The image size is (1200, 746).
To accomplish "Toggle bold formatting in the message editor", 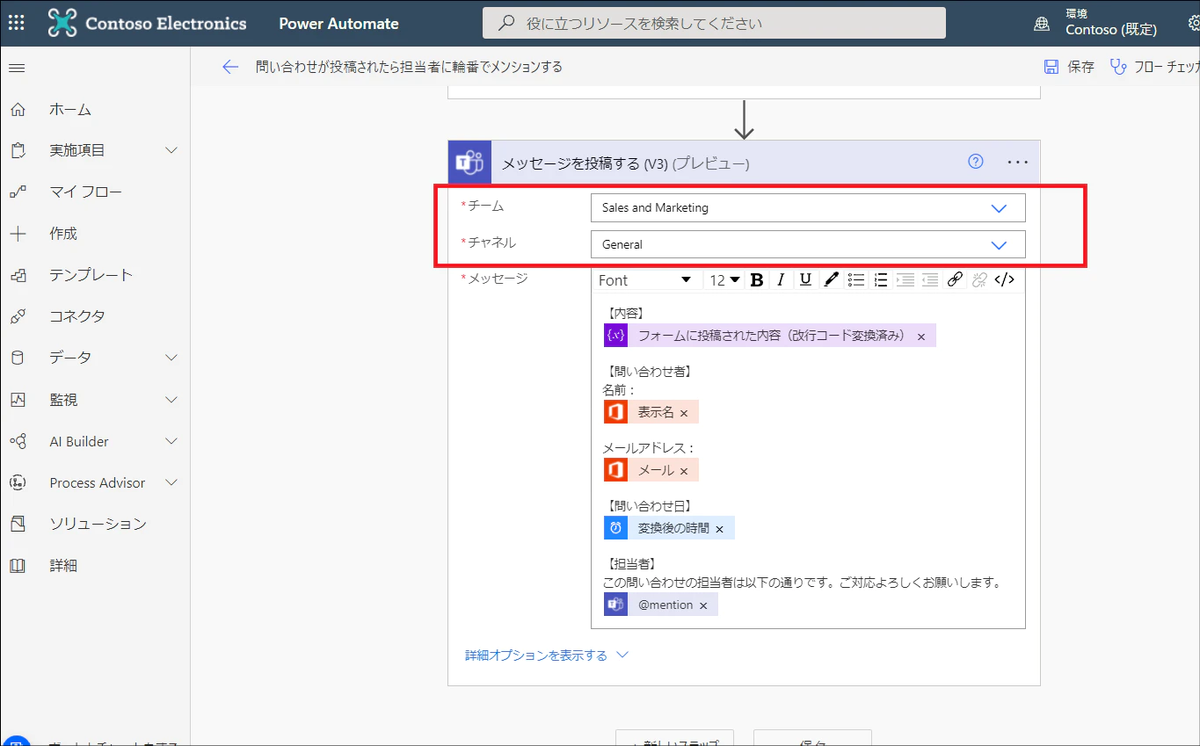I will pyautogui.click(x=756, y=280).
